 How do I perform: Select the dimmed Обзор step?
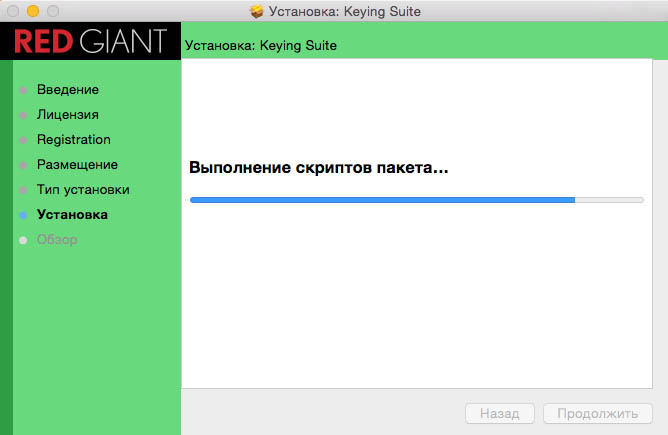pos(57,240)
